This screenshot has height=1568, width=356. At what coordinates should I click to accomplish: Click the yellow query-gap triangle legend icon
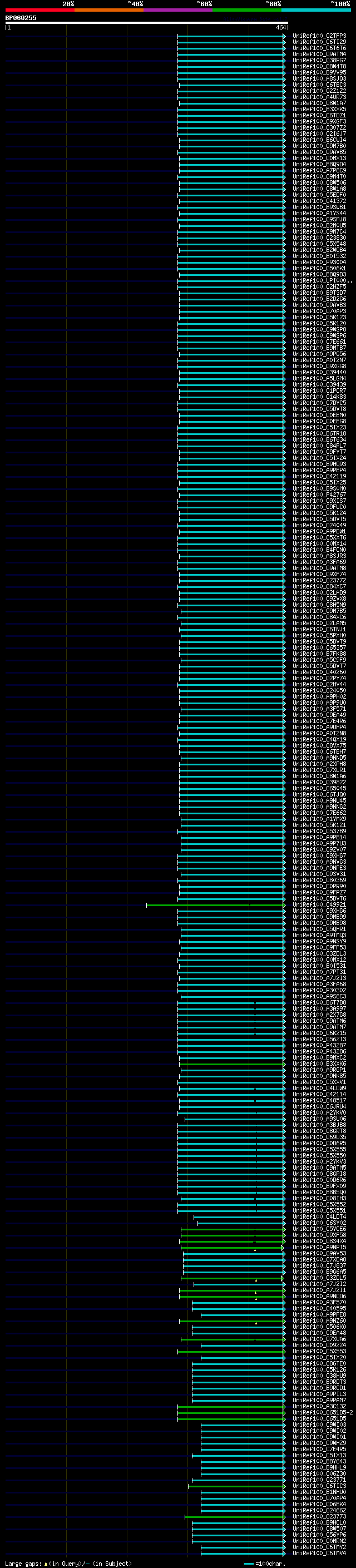click(x=46, y=1564)
